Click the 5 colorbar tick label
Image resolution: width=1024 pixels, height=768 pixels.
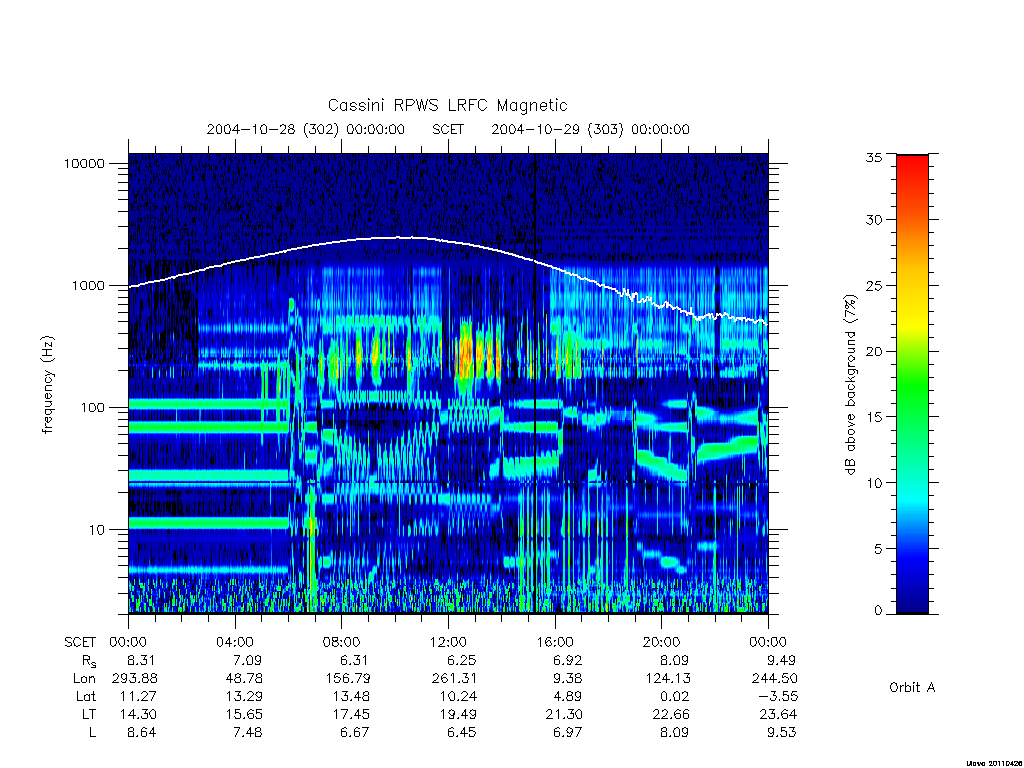[878, 549]
